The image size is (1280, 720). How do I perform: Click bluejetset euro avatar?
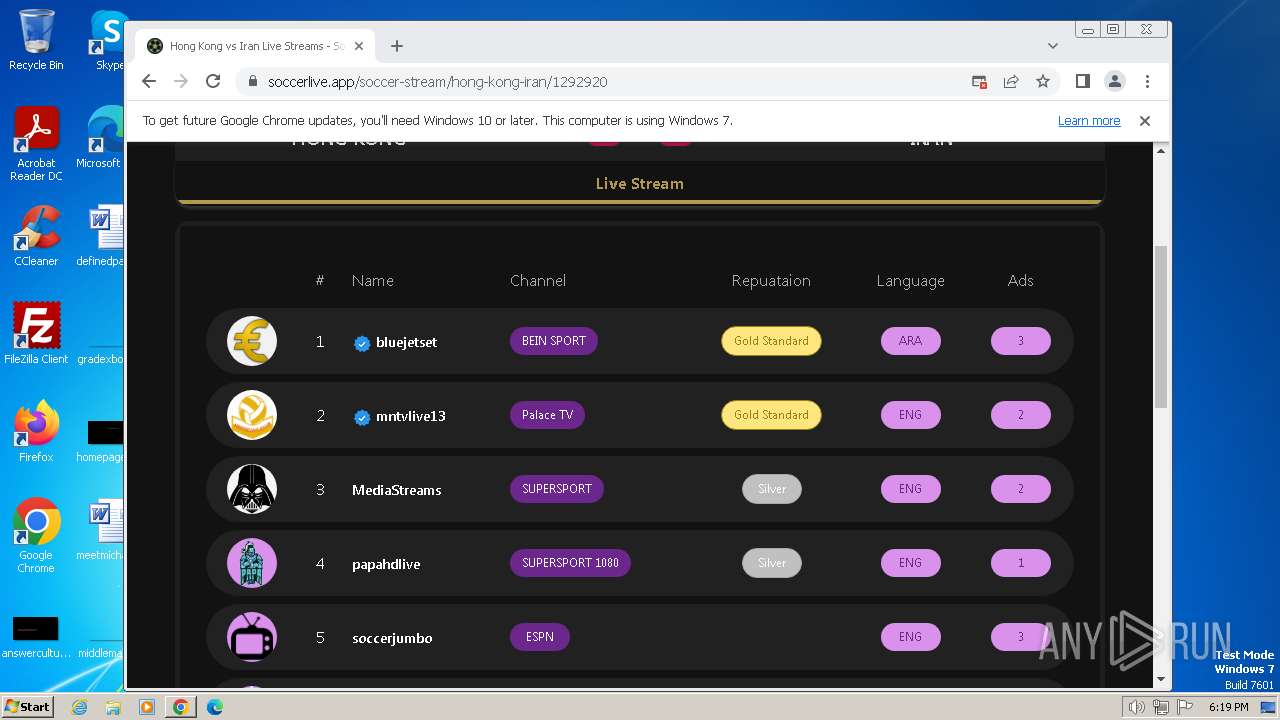tap(252, 341)
